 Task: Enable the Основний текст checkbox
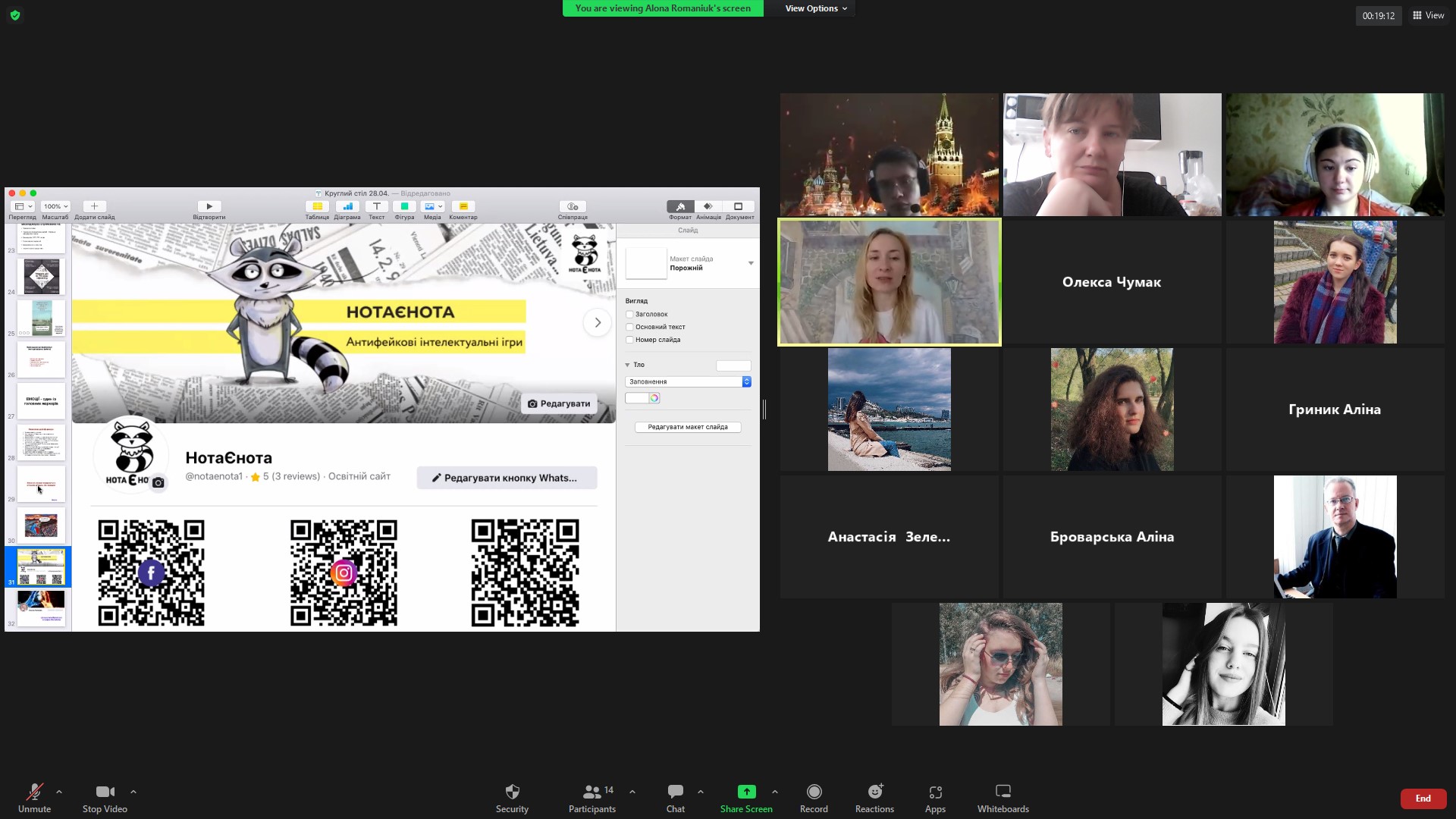point(629,327)
